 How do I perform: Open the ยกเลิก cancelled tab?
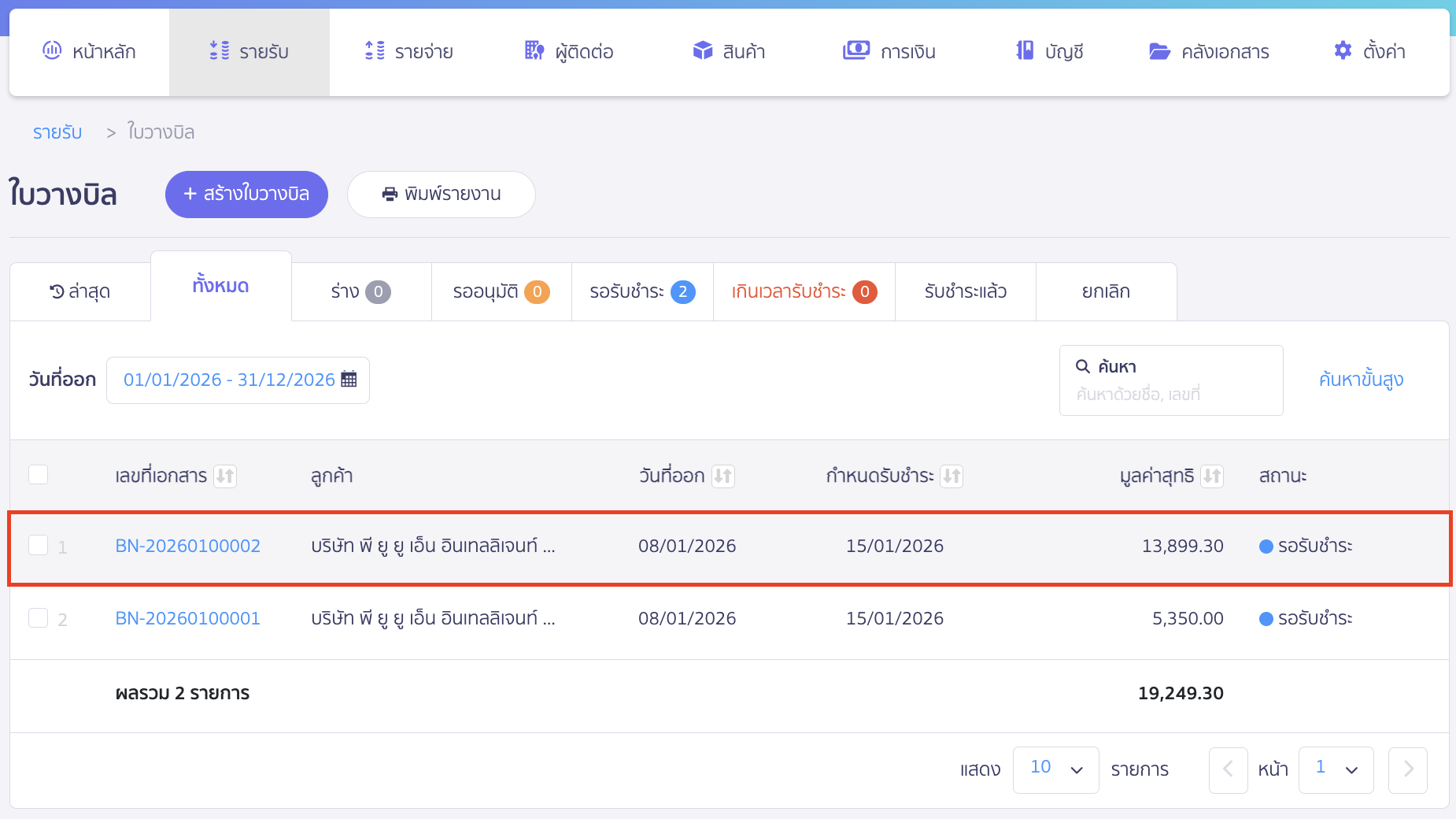[x=1106, y=291]
